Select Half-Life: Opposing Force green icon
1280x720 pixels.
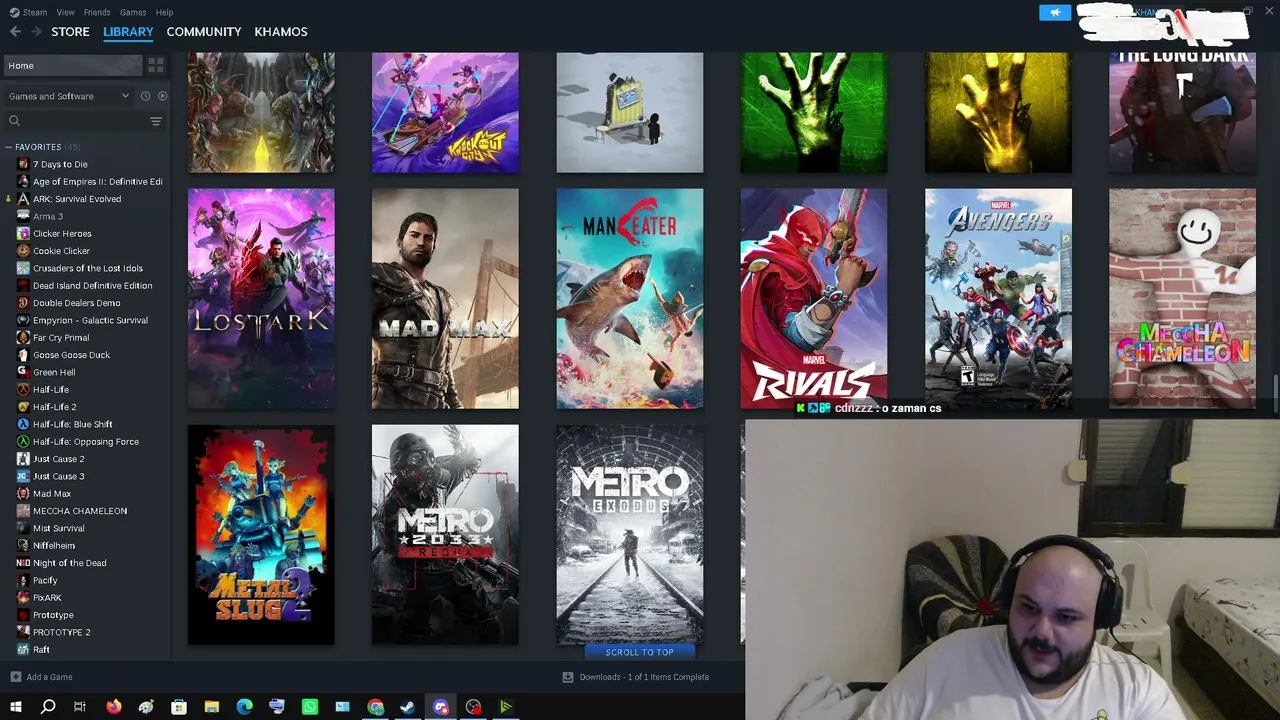point(23,442)
